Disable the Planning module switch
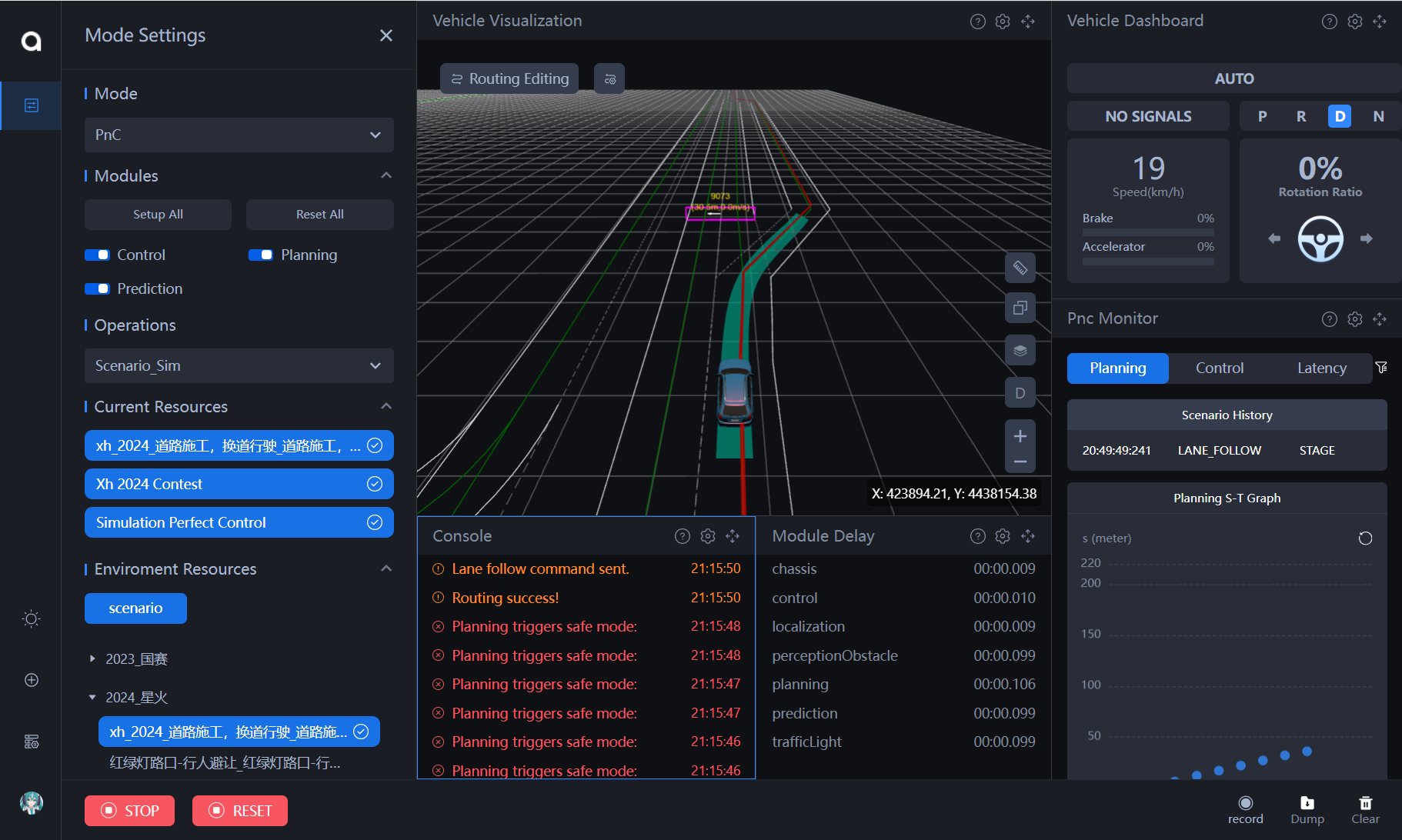Viewport: 1402px width, 840px height. [x=261, y=255]
